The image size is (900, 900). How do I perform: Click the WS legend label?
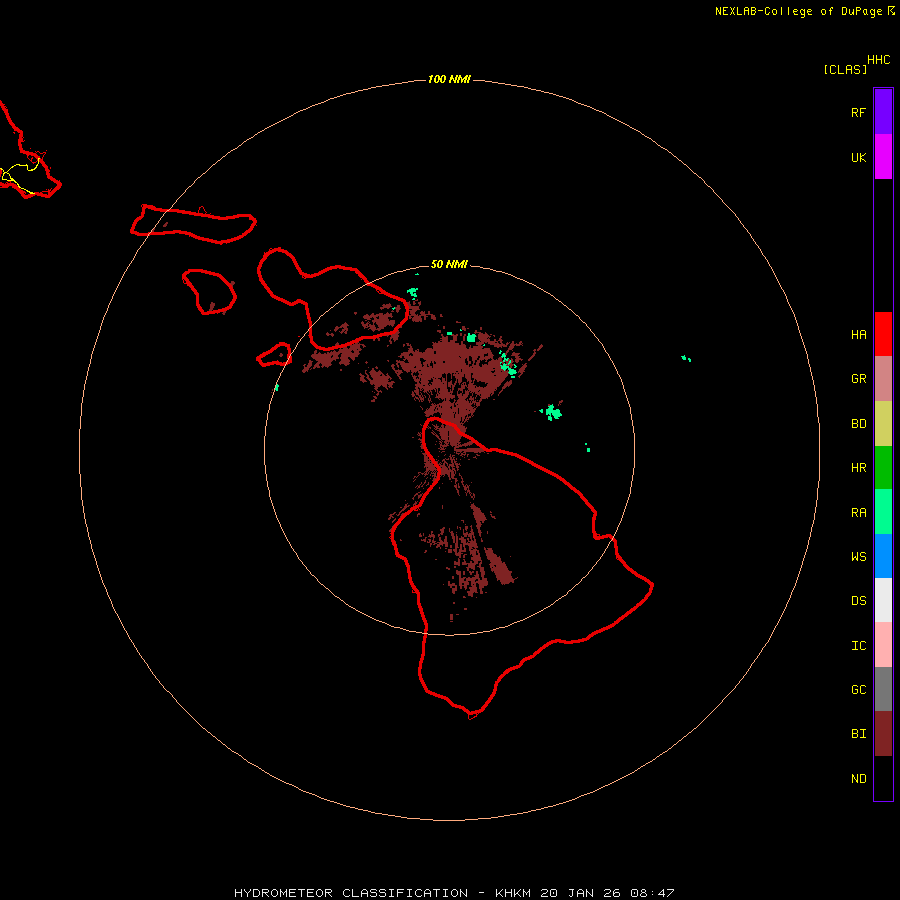pyautogui.click(x=858, y=557)
